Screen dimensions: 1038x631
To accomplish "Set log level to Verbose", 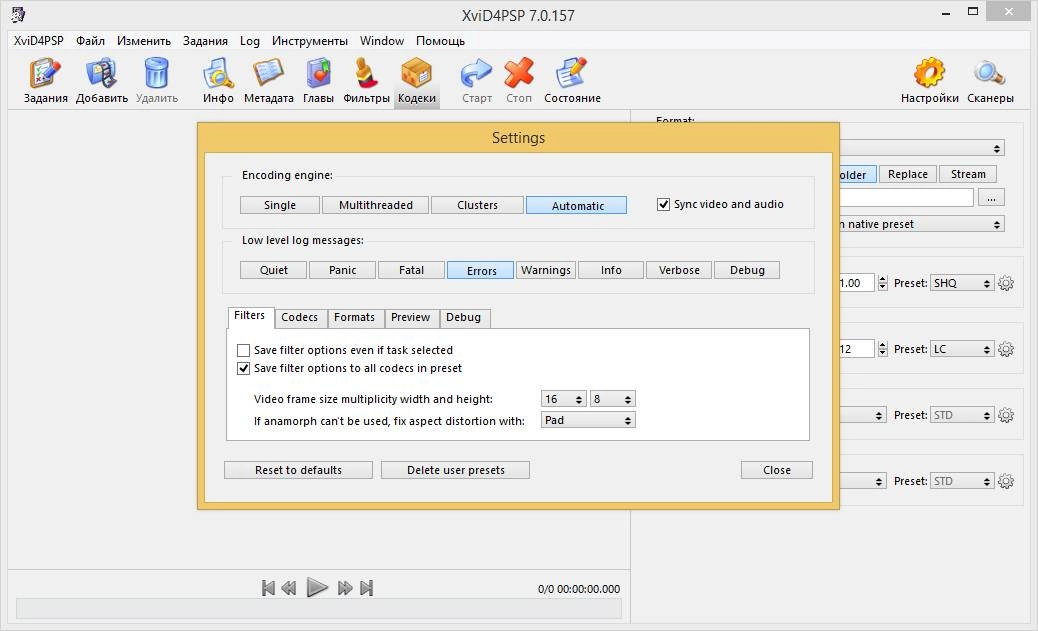I will [679, 270].
